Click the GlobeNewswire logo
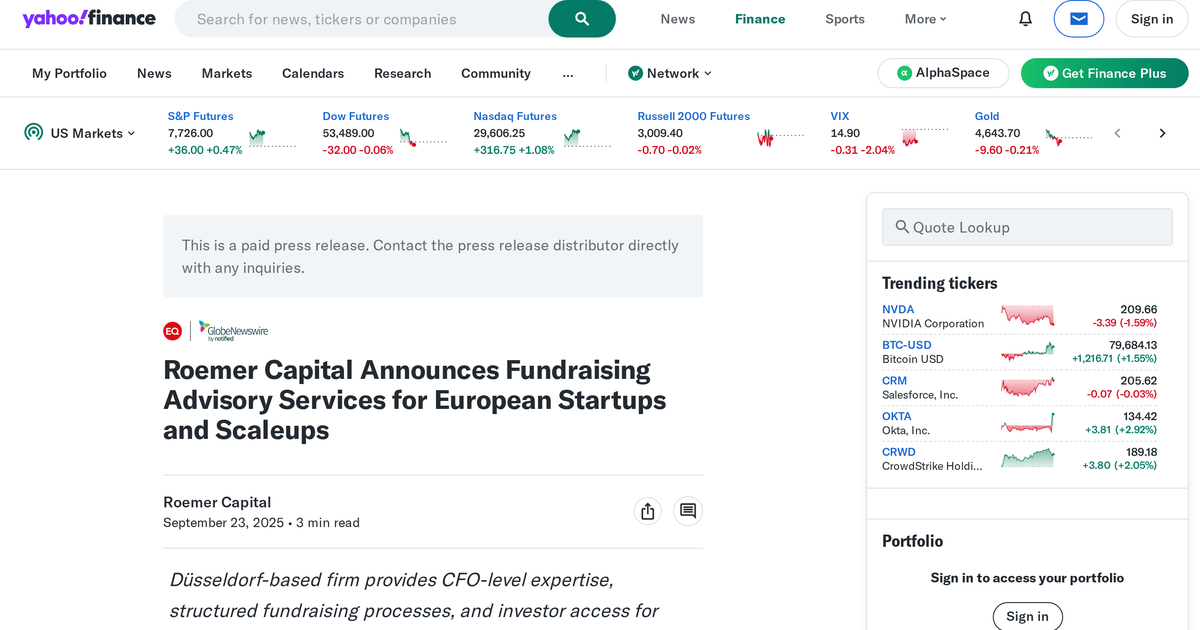 click(233, 330)
